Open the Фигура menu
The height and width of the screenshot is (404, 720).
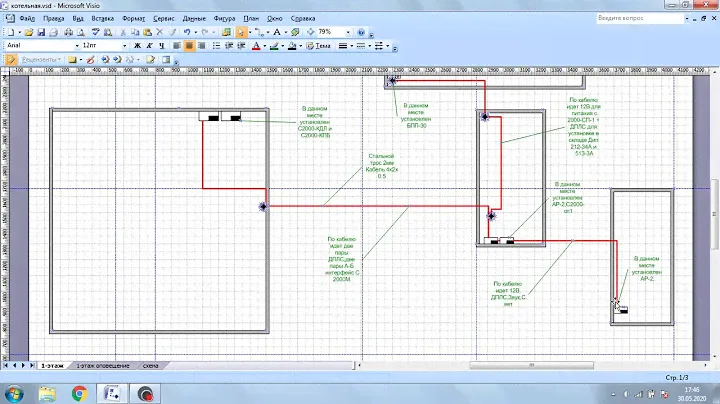pos(223,18)
